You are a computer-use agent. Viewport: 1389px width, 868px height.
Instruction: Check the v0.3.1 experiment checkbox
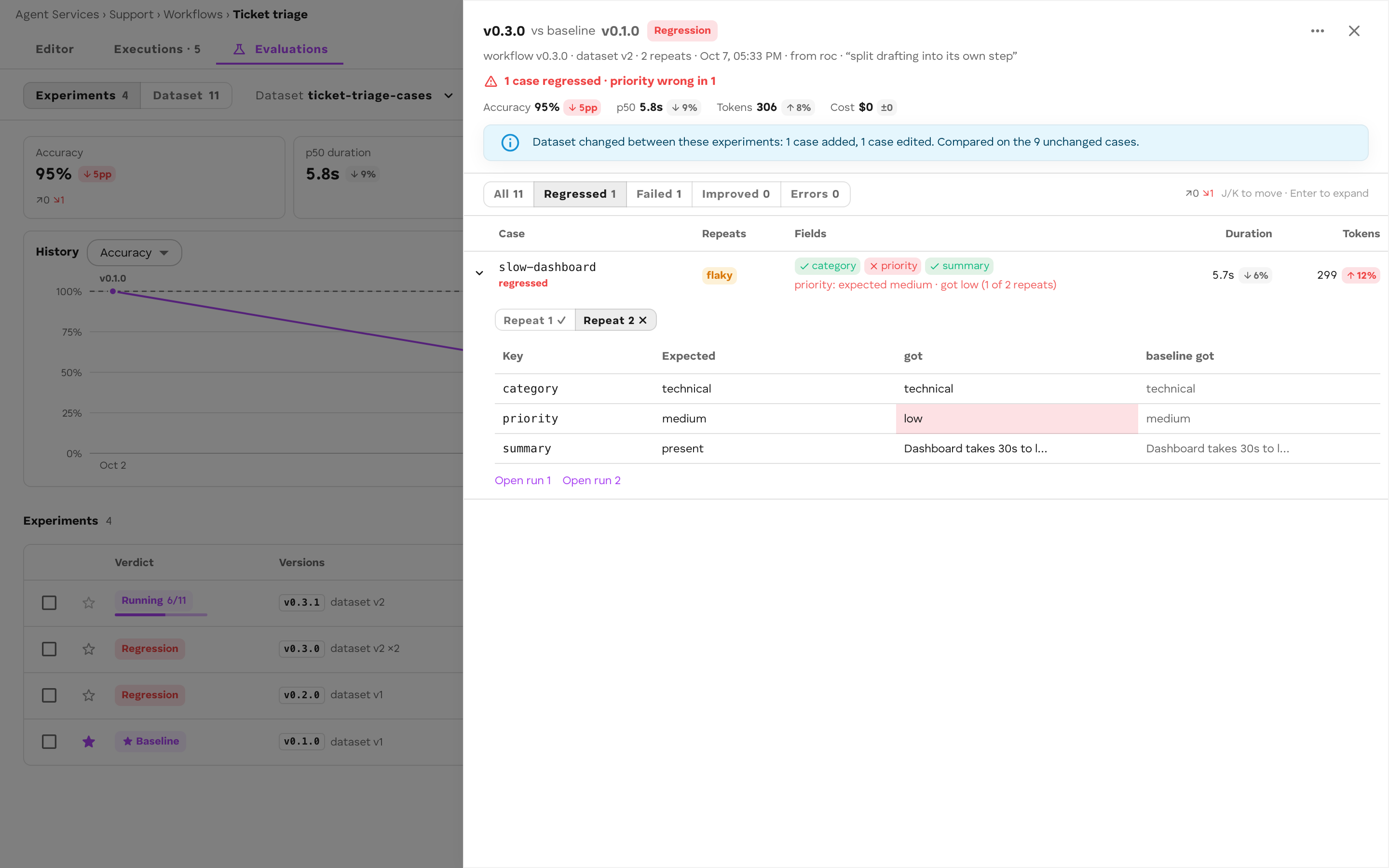coord(49,603)
